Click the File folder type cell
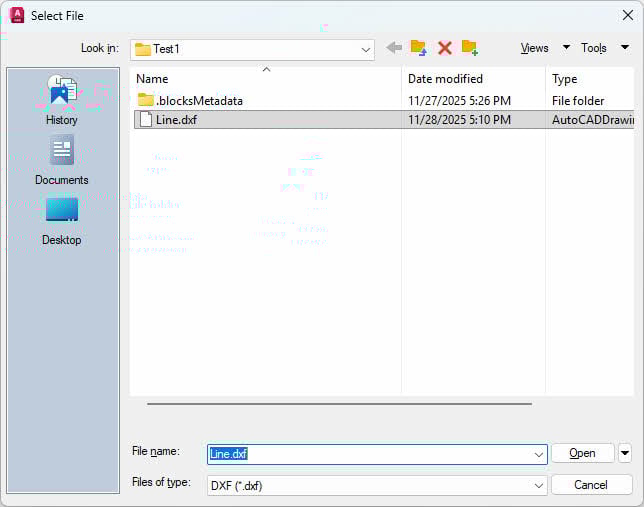This screenshot has width=644, height=507. (578, 101)
